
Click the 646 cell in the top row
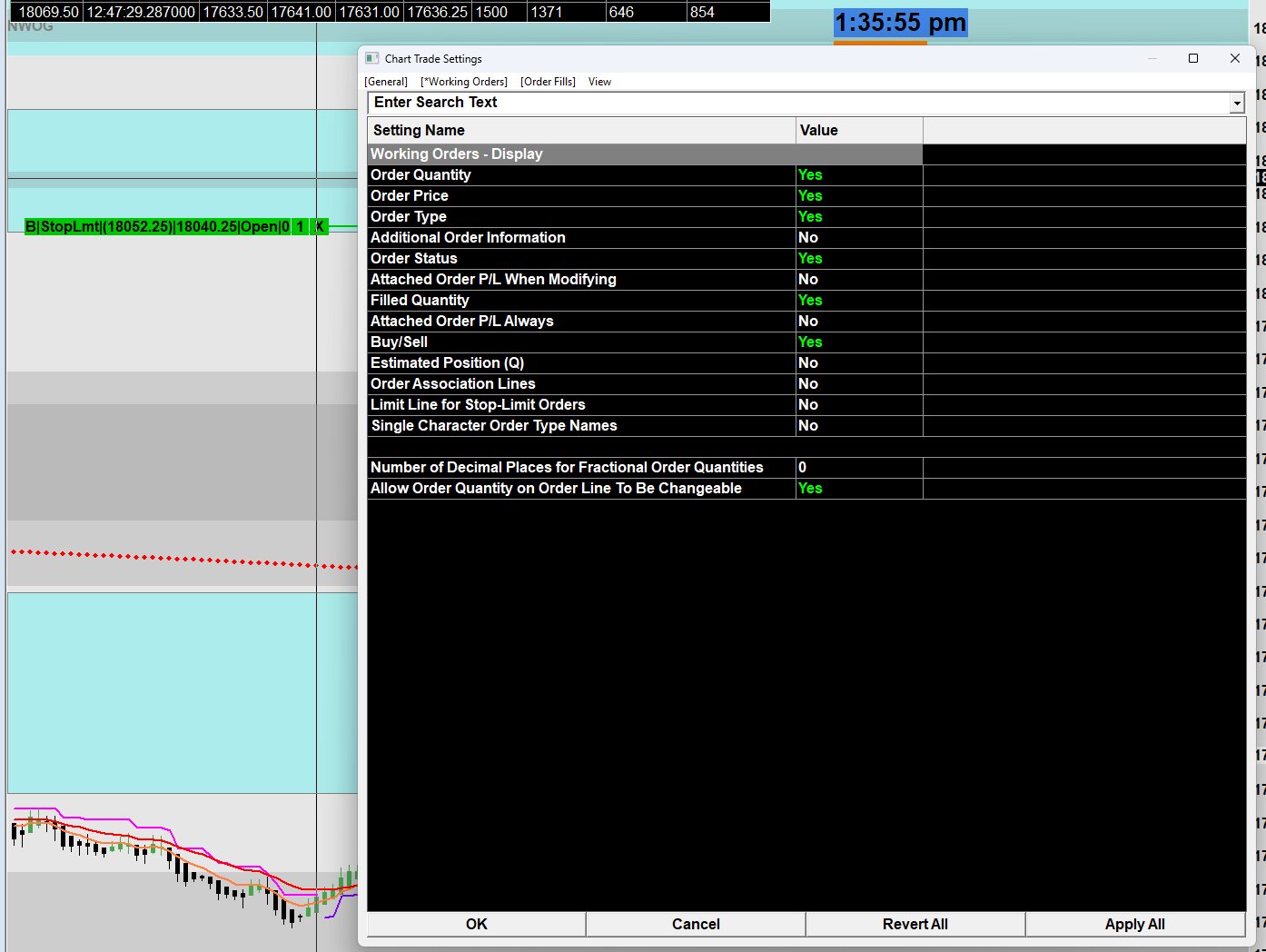647,12
